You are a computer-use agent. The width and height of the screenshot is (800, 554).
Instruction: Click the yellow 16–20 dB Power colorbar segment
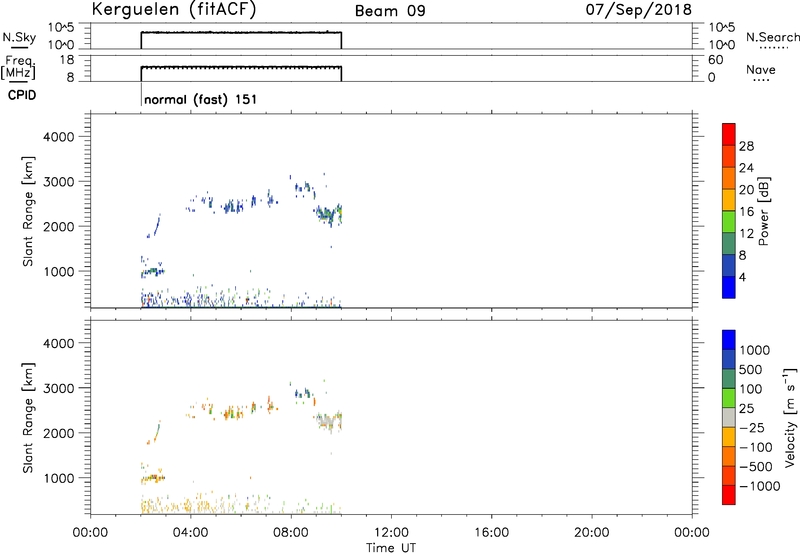(x=729, y=199)
